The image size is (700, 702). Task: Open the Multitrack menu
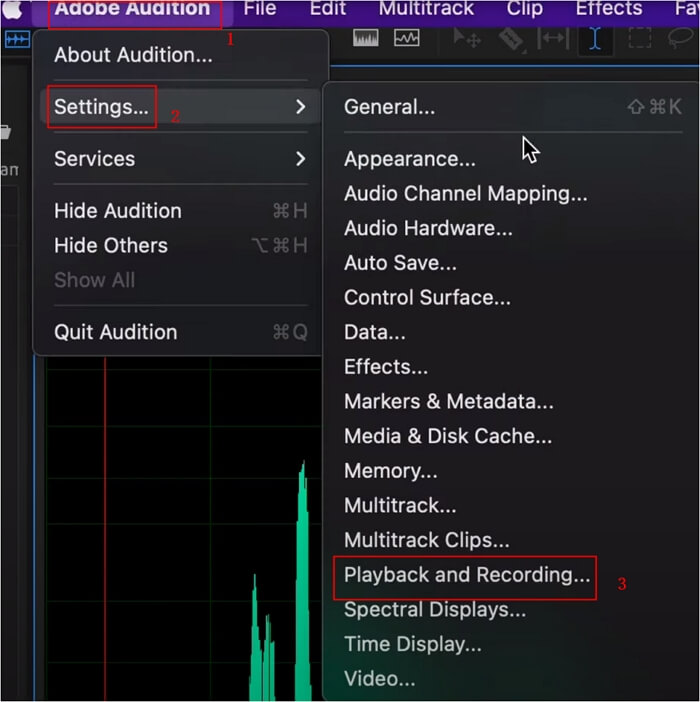(426, 9)
